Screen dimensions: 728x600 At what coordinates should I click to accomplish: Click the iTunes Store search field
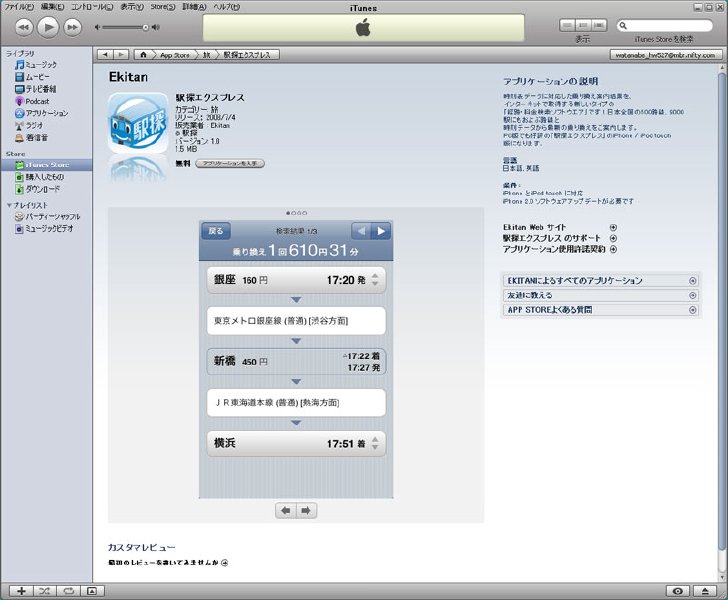pos(664,26)
